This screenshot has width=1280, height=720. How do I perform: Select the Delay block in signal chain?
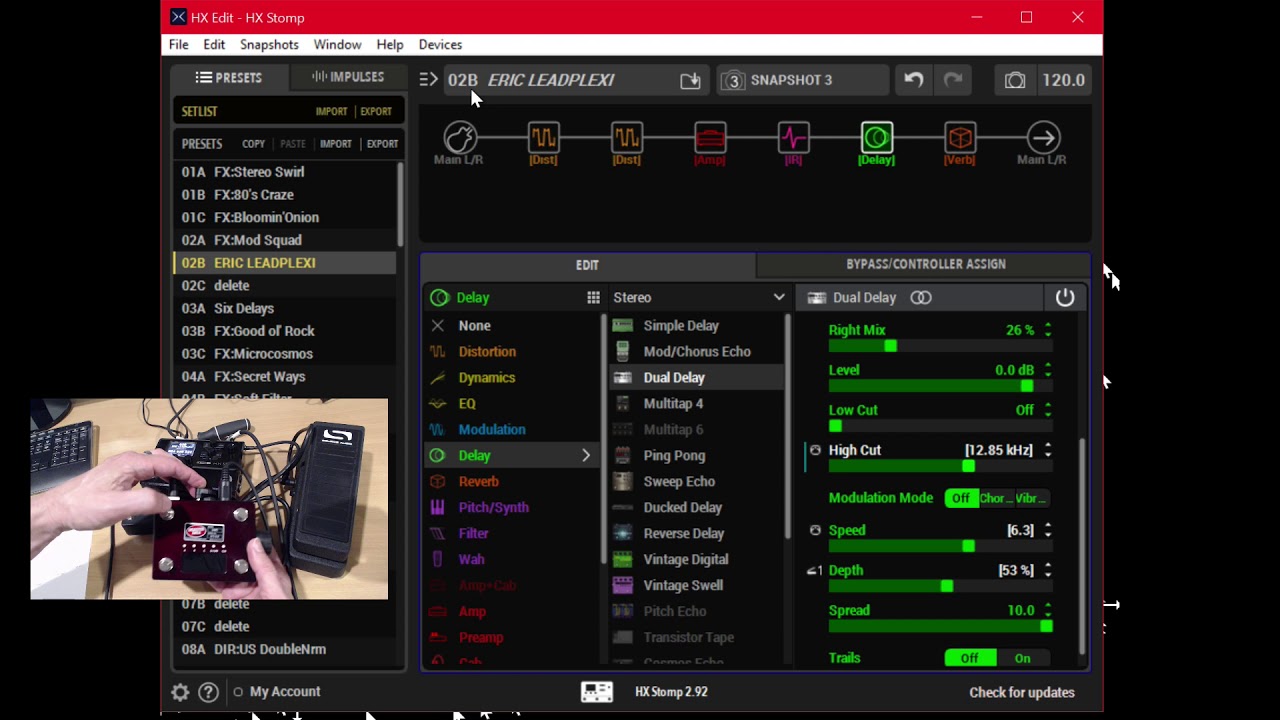click(x=877, y=137)
